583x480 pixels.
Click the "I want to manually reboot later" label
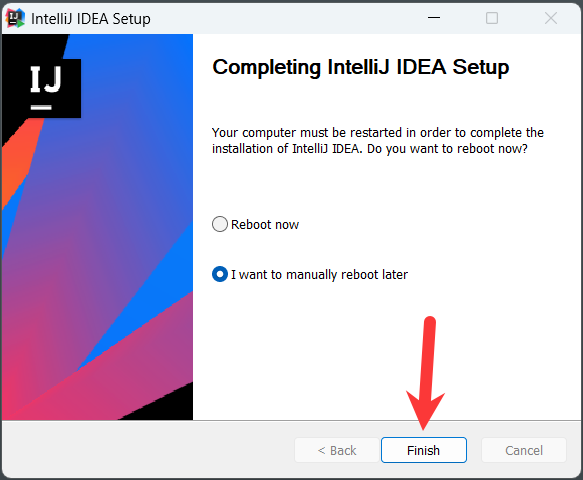click(319, 275)
